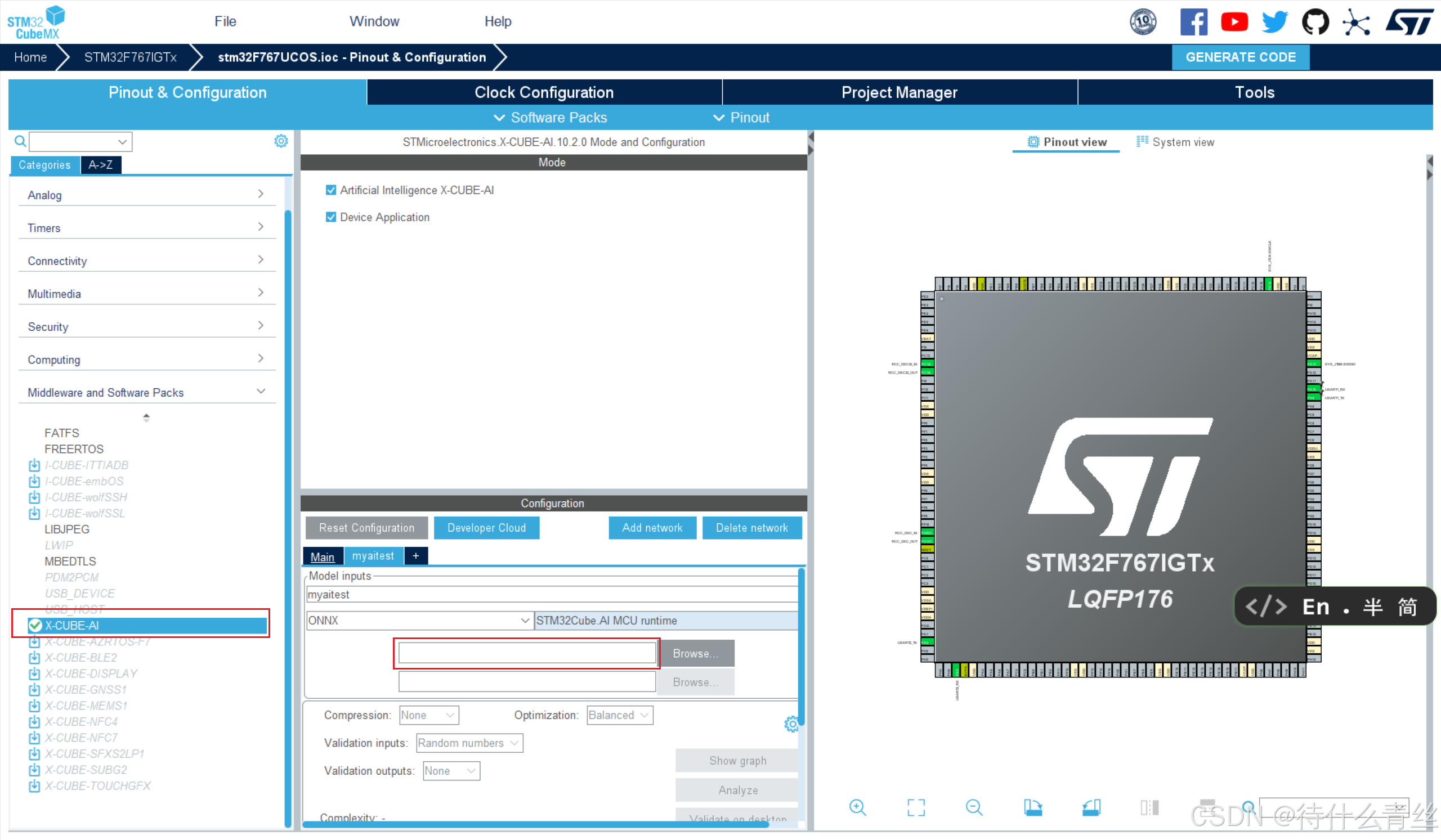Click the ST community network star icon

pos(1357,22)
